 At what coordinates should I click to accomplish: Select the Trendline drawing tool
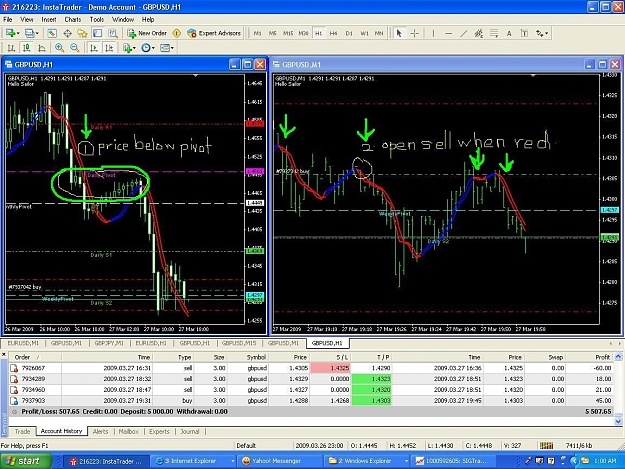click(x=463, y=33)
